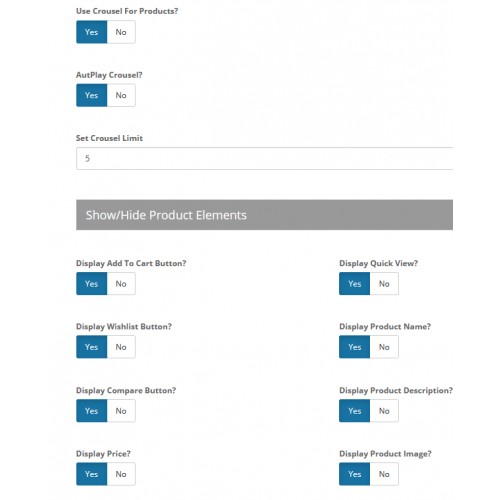The image size is (500, 500).
Task: Select No for Display Product Name
Action: (384, 347)
